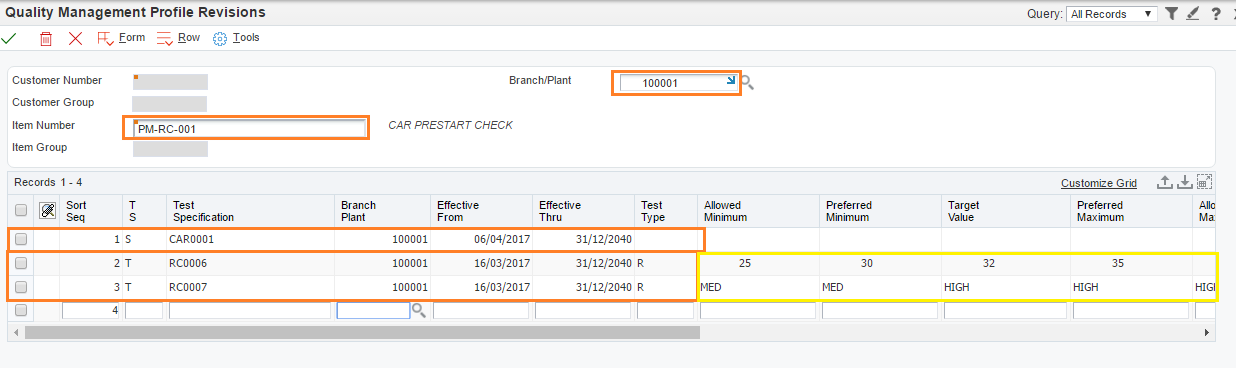
Task: Click the import grid data icon
Action: click(1184, 182)
